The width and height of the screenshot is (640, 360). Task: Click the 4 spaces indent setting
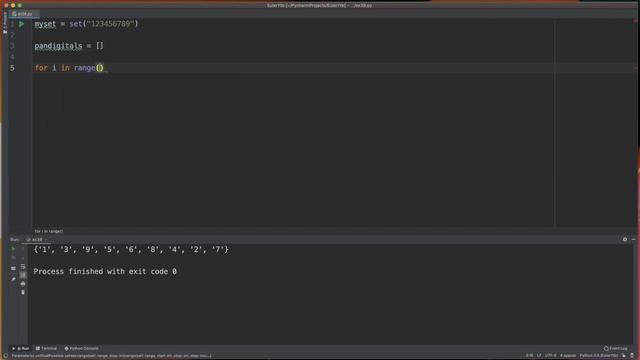point(568,356)
